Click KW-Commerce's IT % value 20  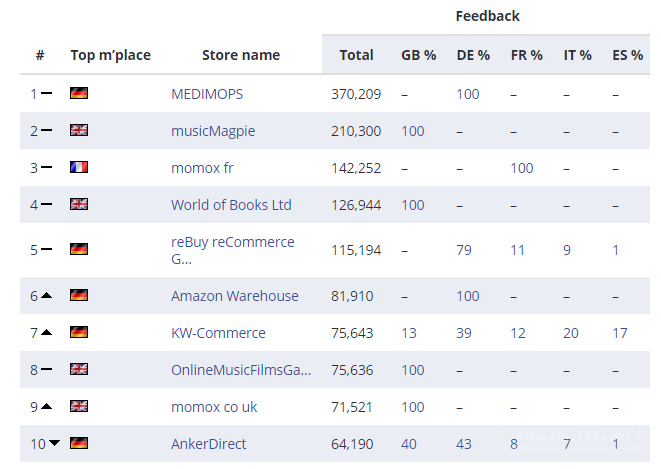pos(571,333)
